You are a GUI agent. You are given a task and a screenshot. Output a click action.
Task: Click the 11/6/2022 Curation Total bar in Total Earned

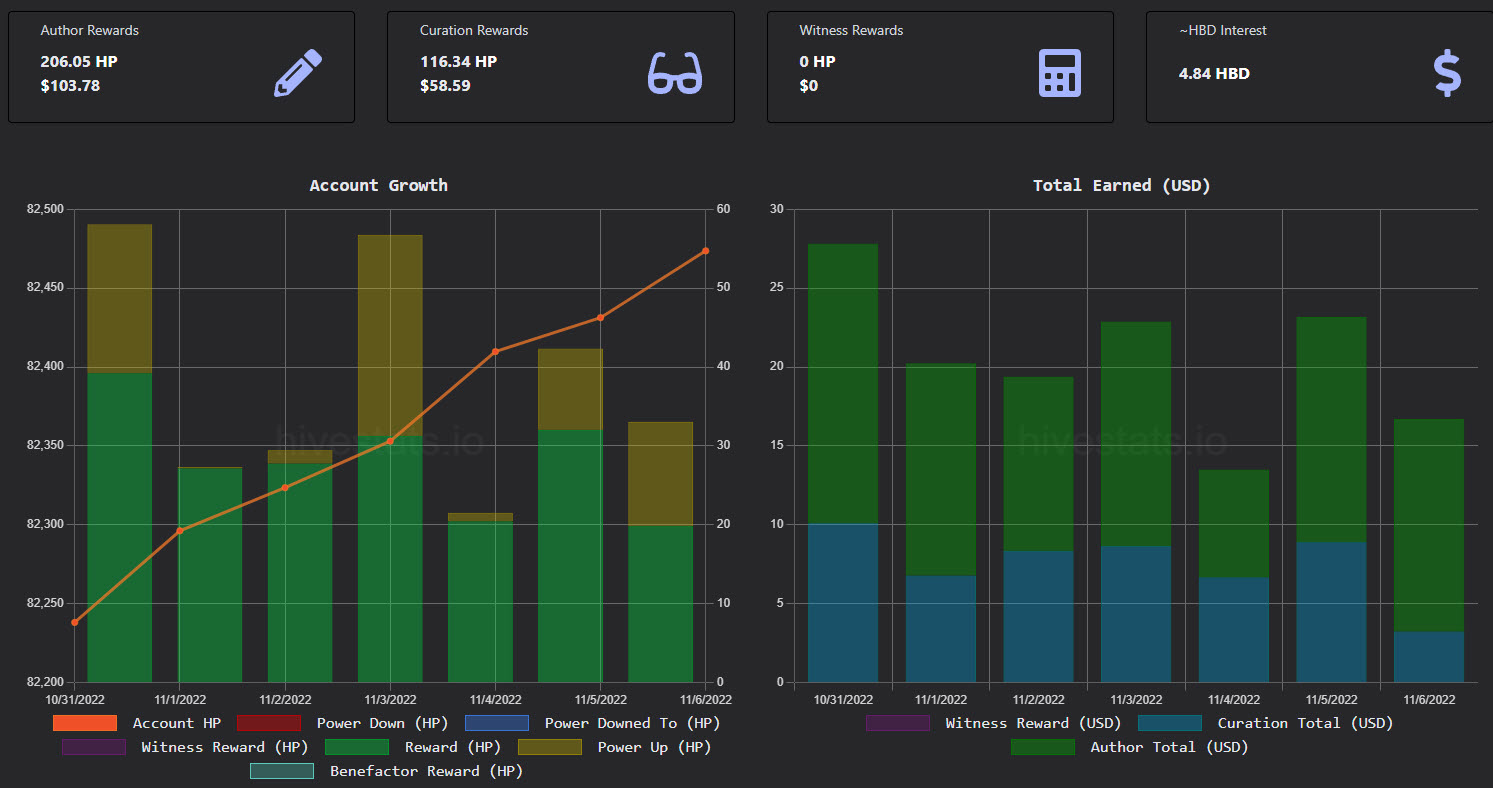pos(1429,657)
